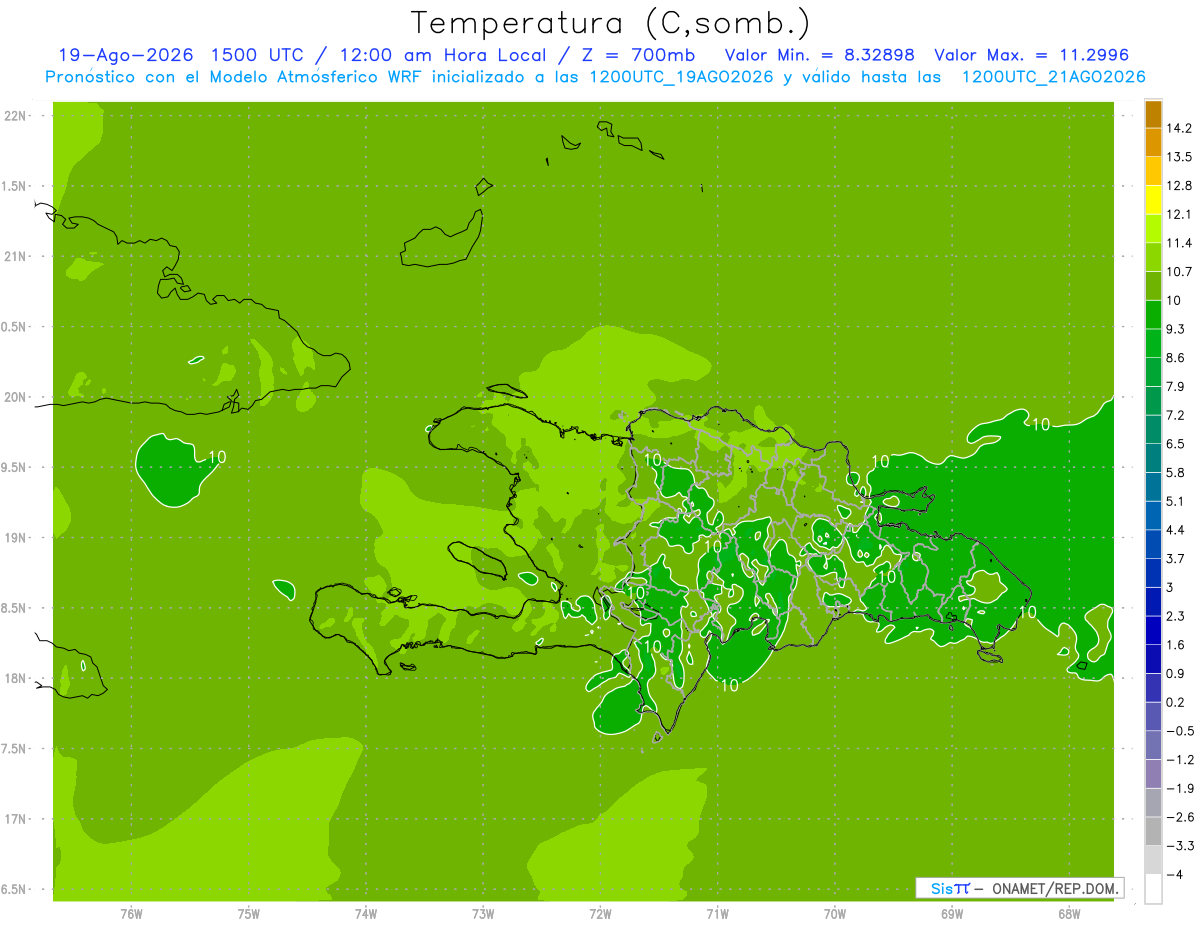This screenshot has height=927, width=1200.
Task: Click the 14.2 color scale label
Action: [x=1181, y=128]
